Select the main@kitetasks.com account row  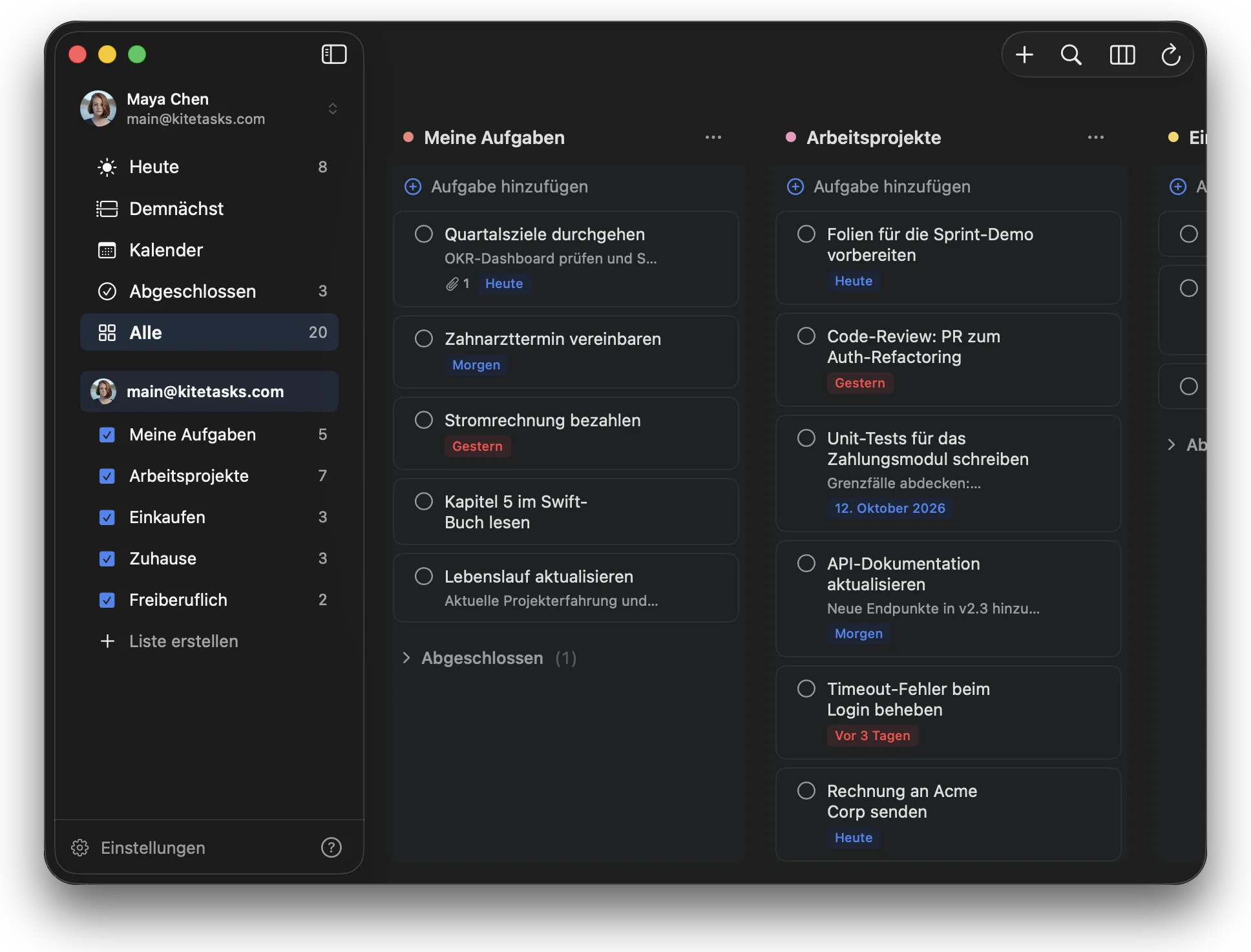coord(209,391)
